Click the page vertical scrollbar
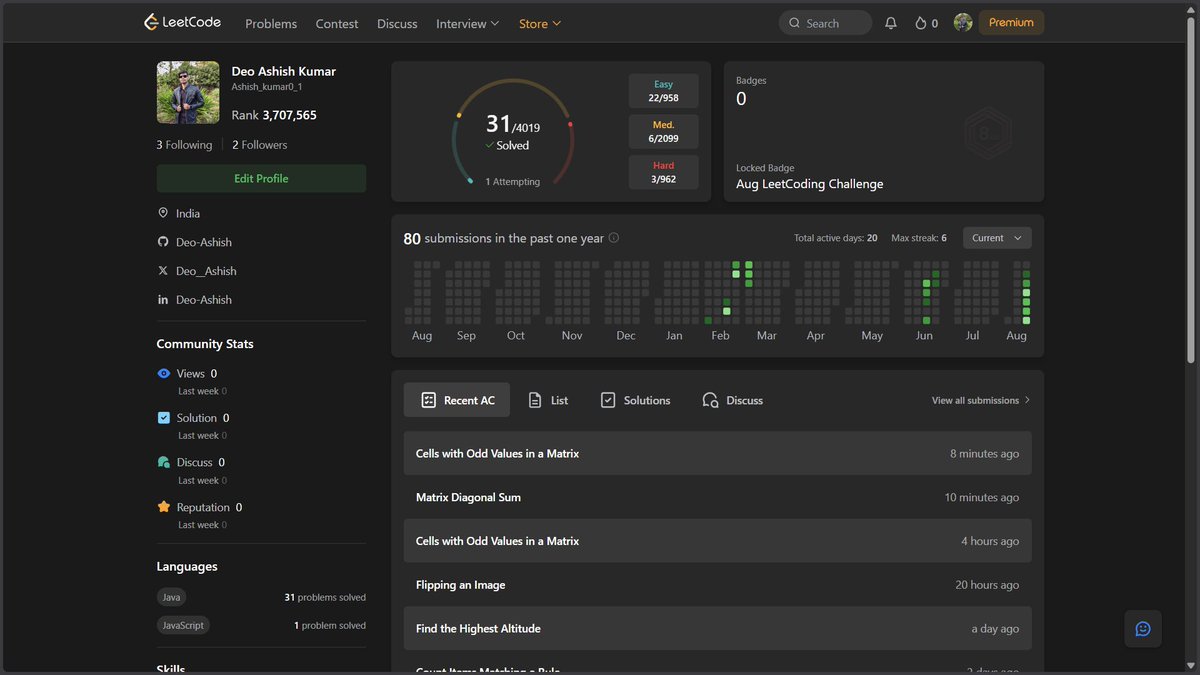This screenshot has height=675, width=1200. point(1190,190)
